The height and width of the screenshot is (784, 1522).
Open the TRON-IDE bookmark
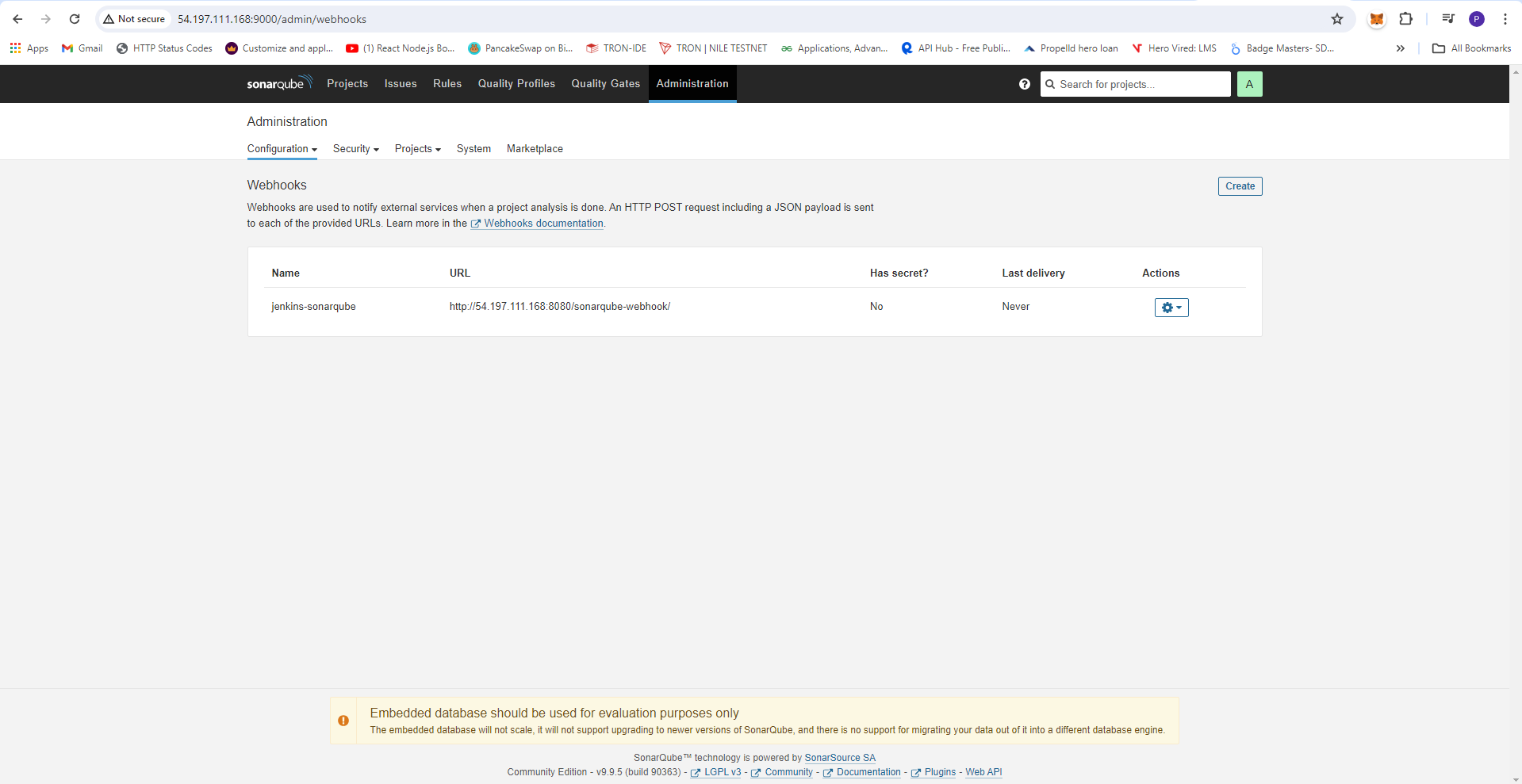click(x=616, y=48)
